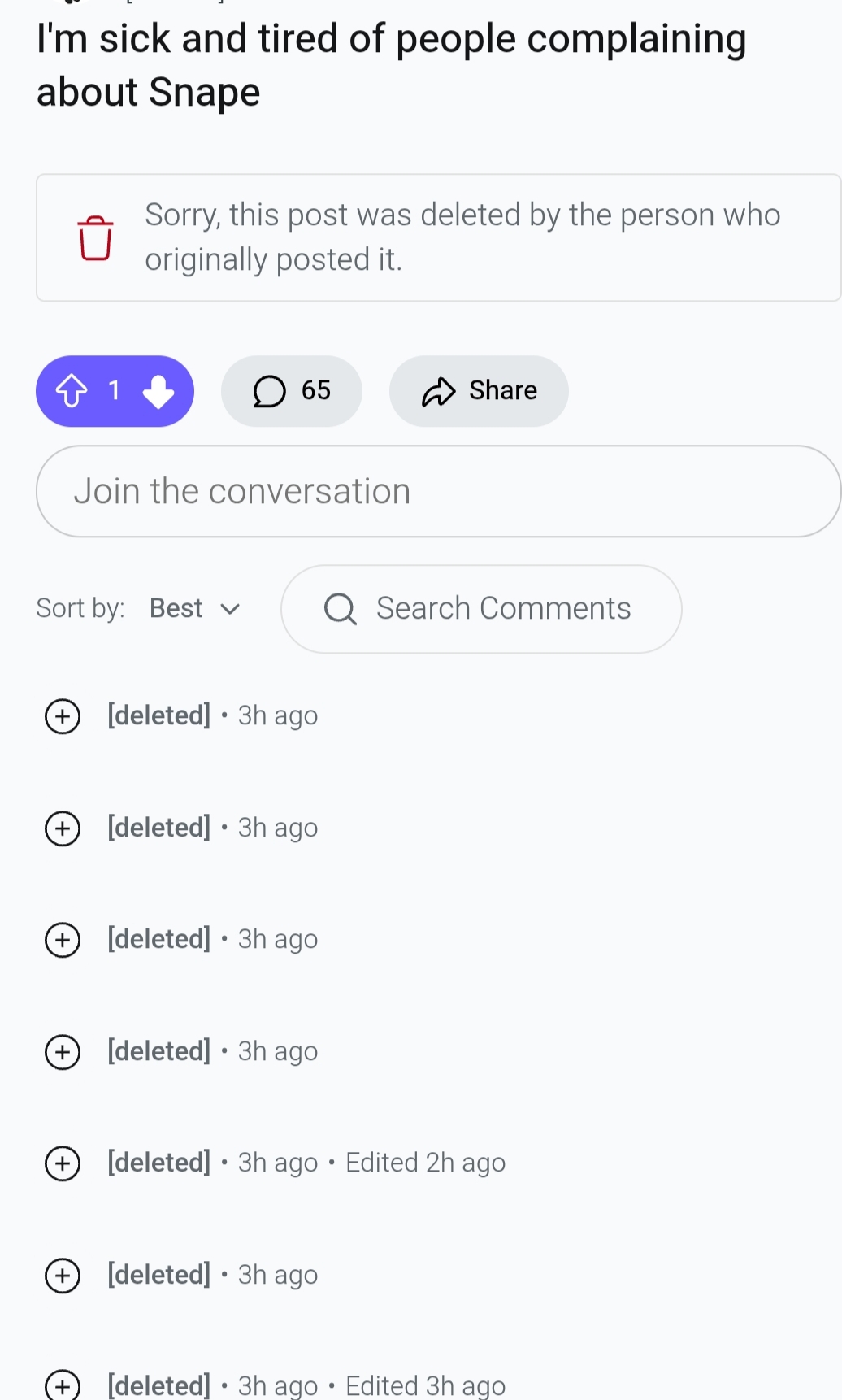Screen dimensions: 842x1400
Task: Open the Sort by Best dropdown
Action: pos(195,609)
